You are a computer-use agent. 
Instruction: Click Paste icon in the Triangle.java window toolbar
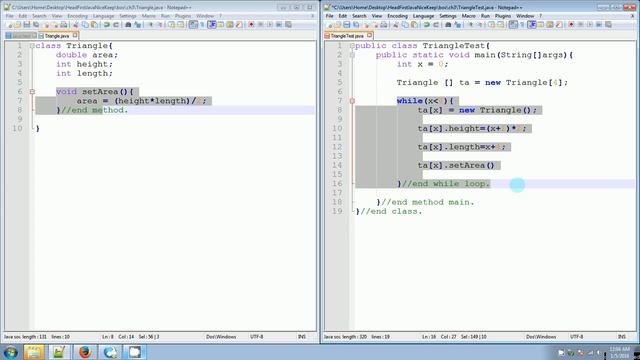pyautogui.click(x=94, y=25)
